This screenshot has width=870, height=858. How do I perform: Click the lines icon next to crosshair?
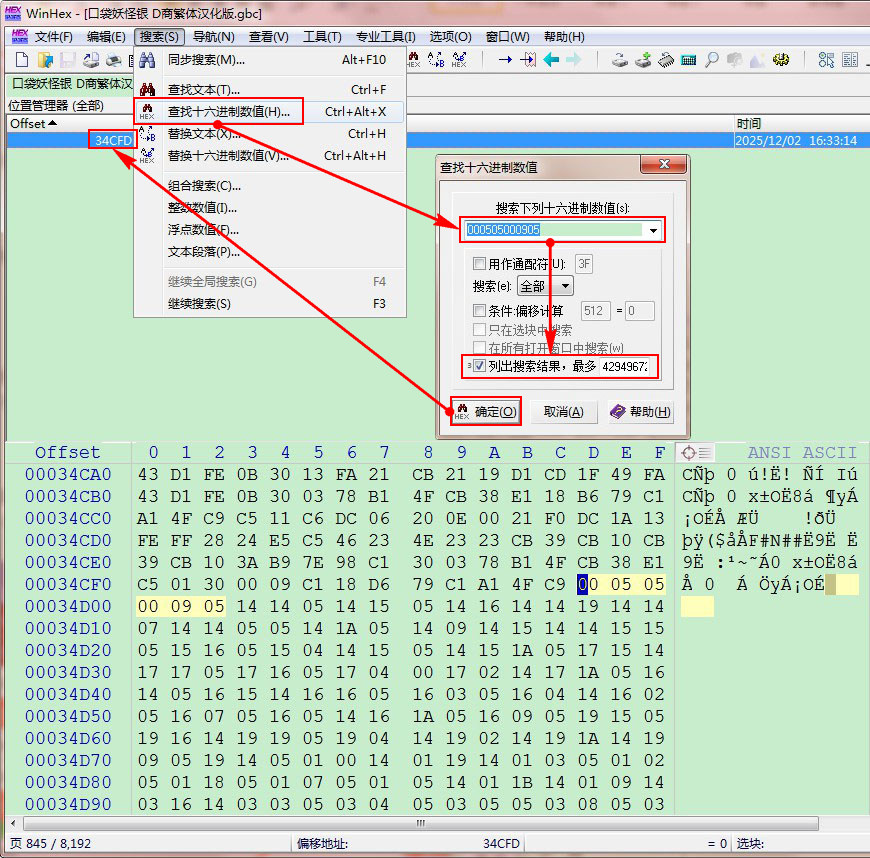[x=705, y=453]
